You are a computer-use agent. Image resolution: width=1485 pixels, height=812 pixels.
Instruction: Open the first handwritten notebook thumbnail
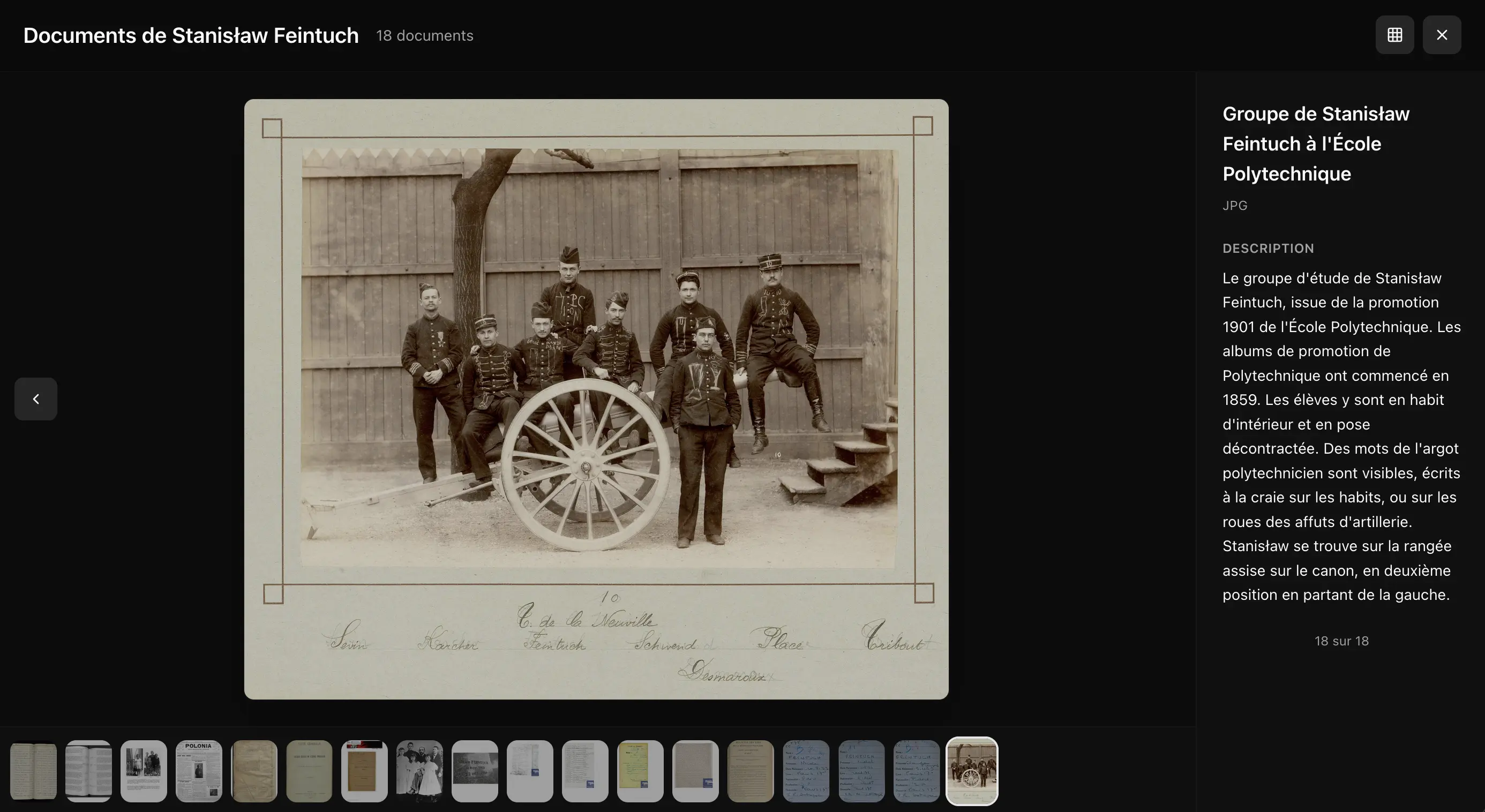(x=33, y=771)
